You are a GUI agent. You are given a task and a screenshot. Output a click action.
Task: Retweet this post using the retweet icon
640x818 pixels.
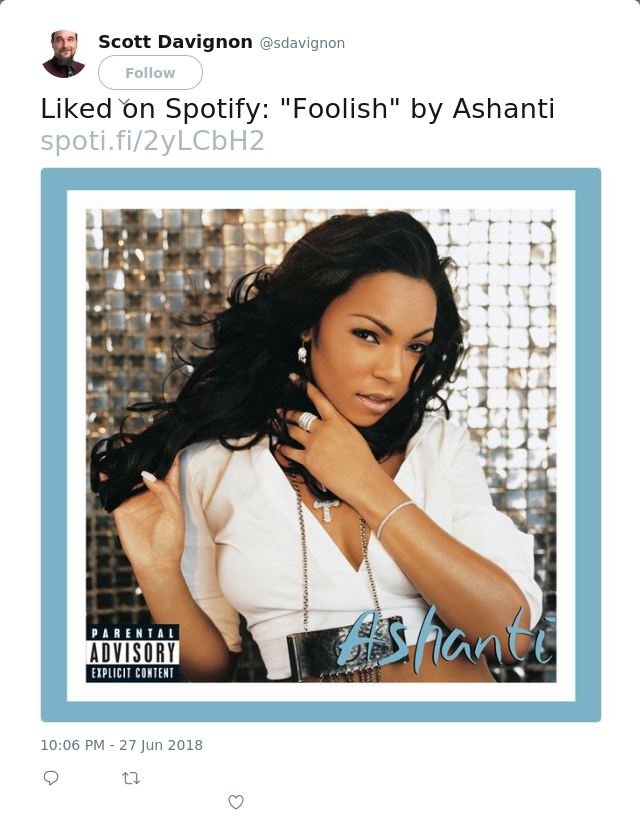131,778
